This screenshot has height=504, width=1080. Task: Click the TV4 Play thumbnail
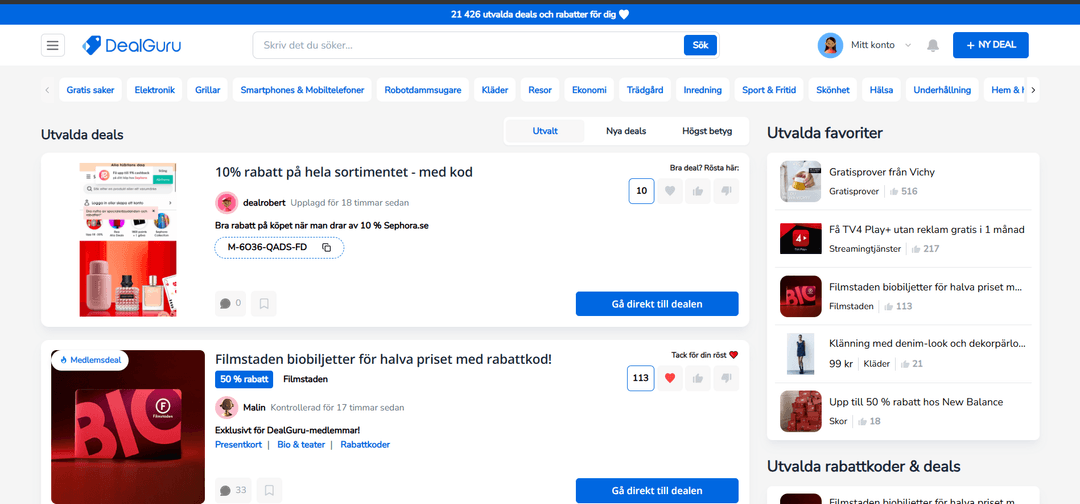(800, 239)
